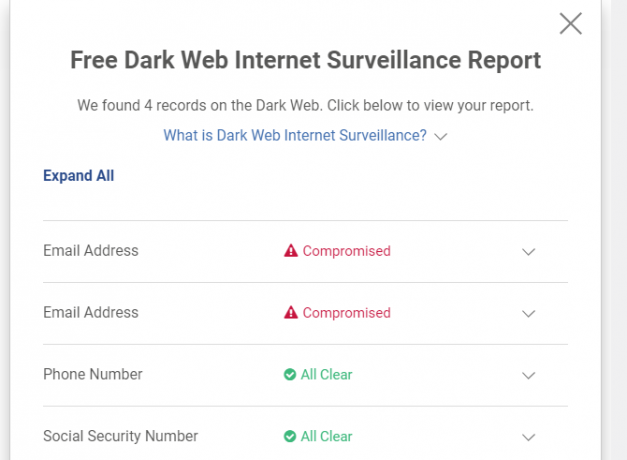Expand the second Email Address row chevron

pyautogui.click(x=528, y=314)
